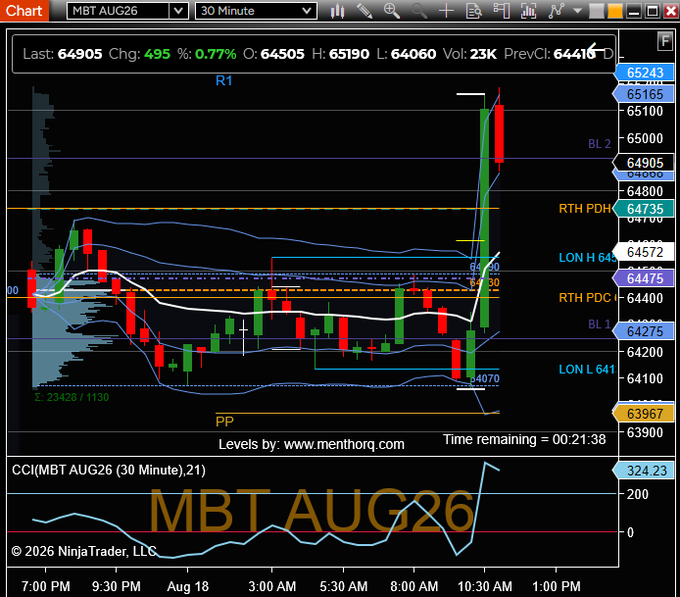Click the RTH PDH label
The width and height of the screenshot is (680, 597).
(585, 209)
